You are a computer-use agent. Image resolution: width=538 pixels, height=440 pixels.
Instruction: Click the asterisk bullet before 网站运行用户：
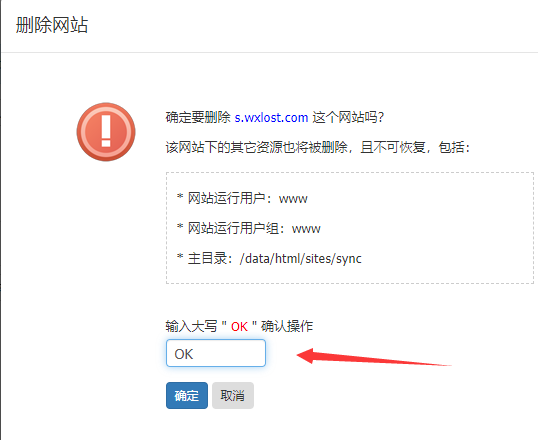(180, 197)
